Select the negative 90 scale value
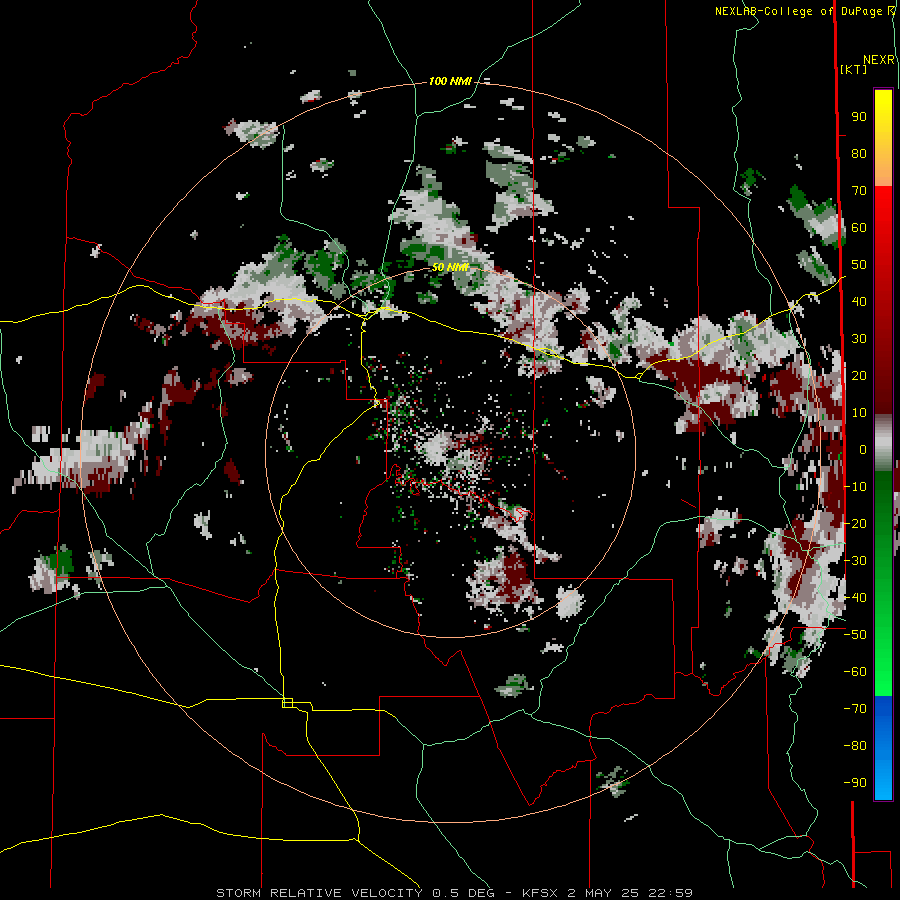 (855, 782)
